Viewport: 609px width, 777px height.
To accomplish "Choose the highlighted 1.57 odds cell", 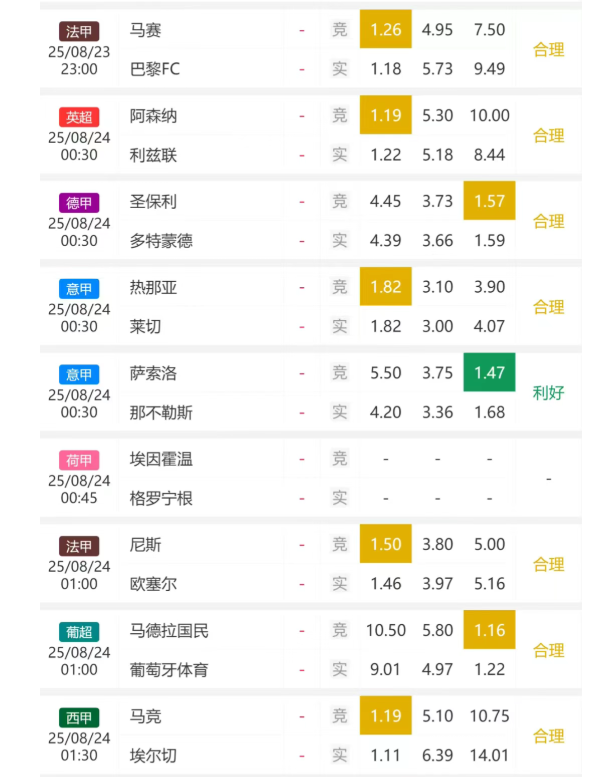I will tap(489, 201).
